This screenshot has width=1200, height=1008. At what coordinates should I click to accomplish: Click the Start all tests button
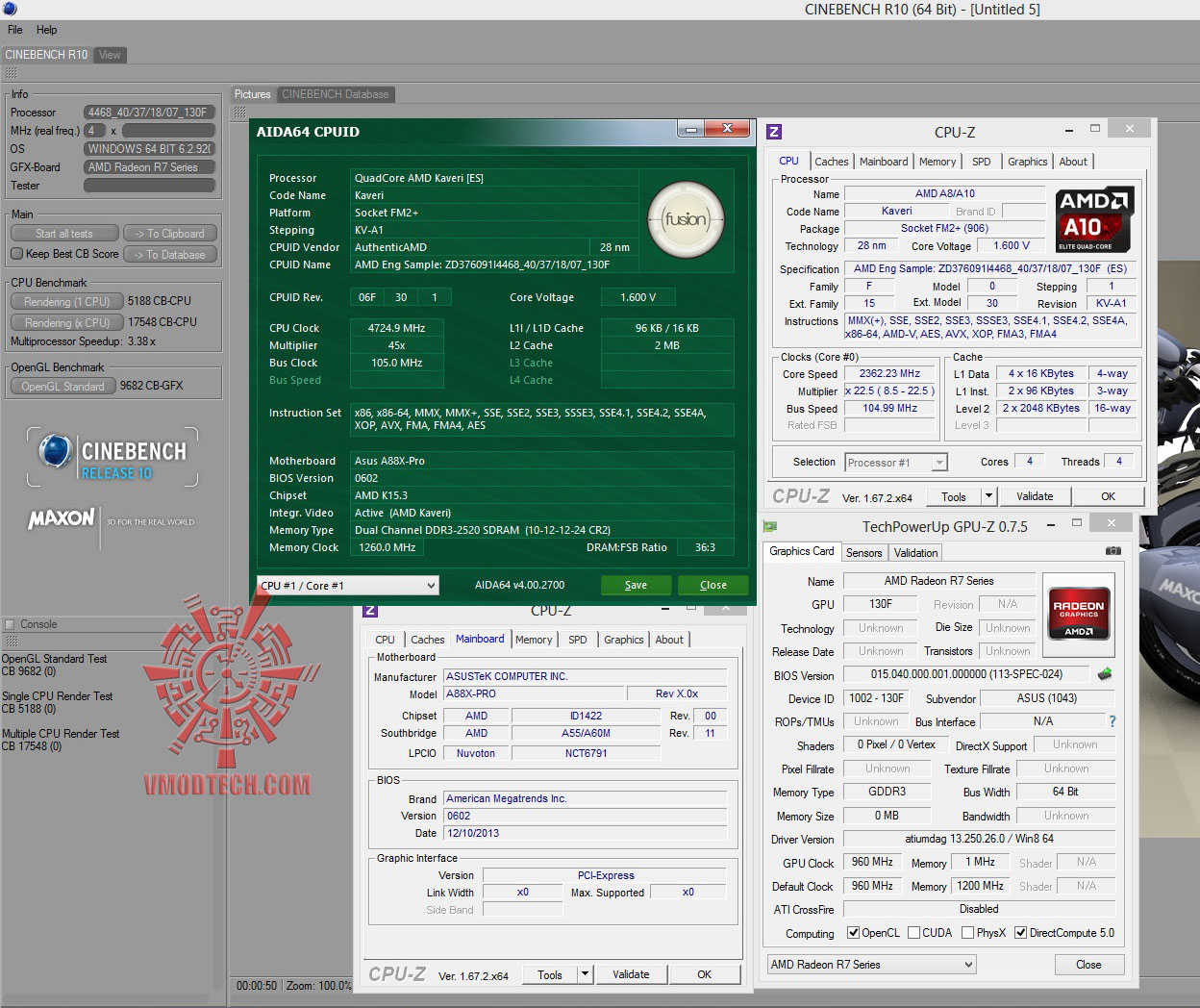(64, 234)
